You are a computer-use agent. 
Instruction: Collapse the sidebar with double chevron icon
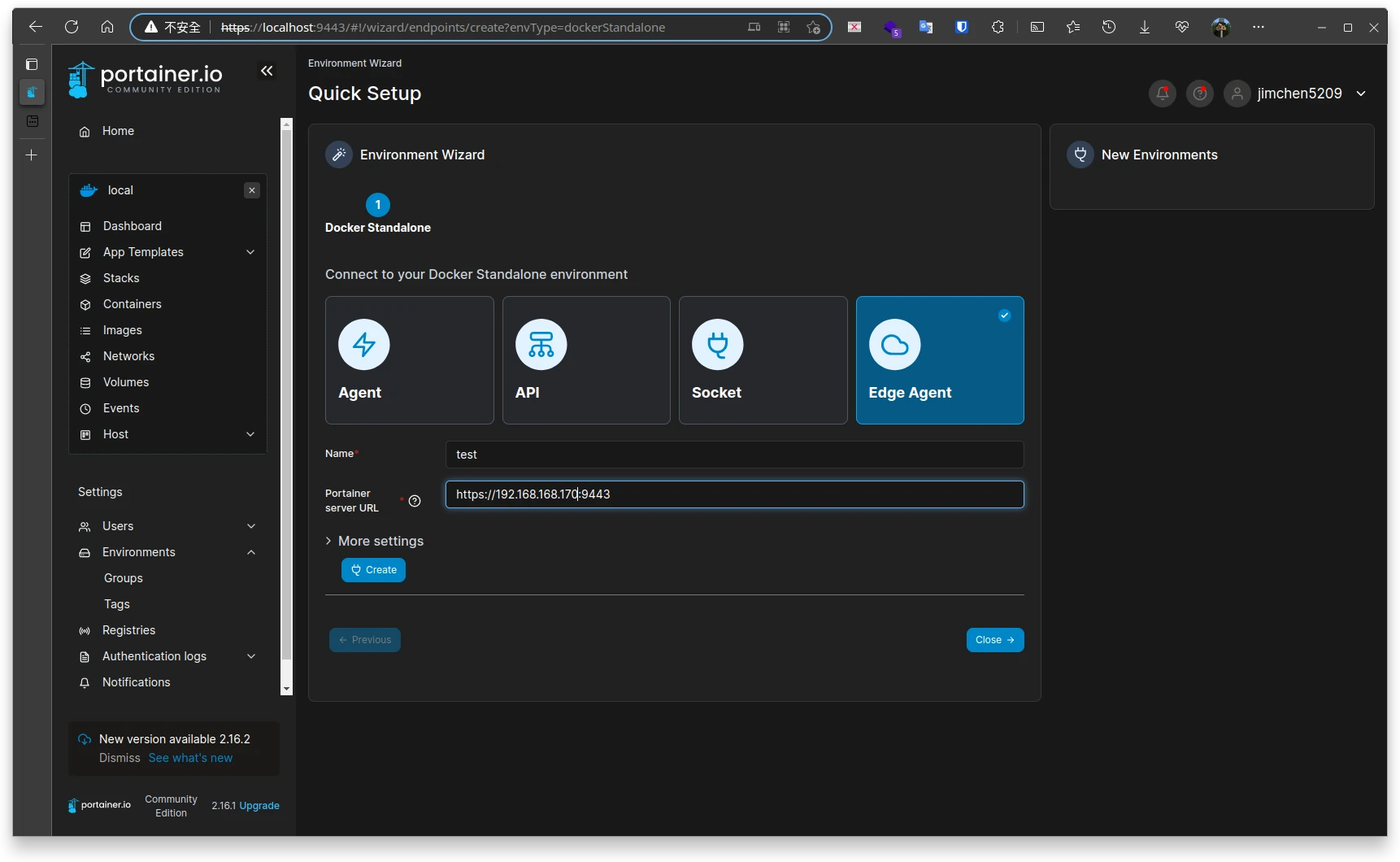point(267,72)
